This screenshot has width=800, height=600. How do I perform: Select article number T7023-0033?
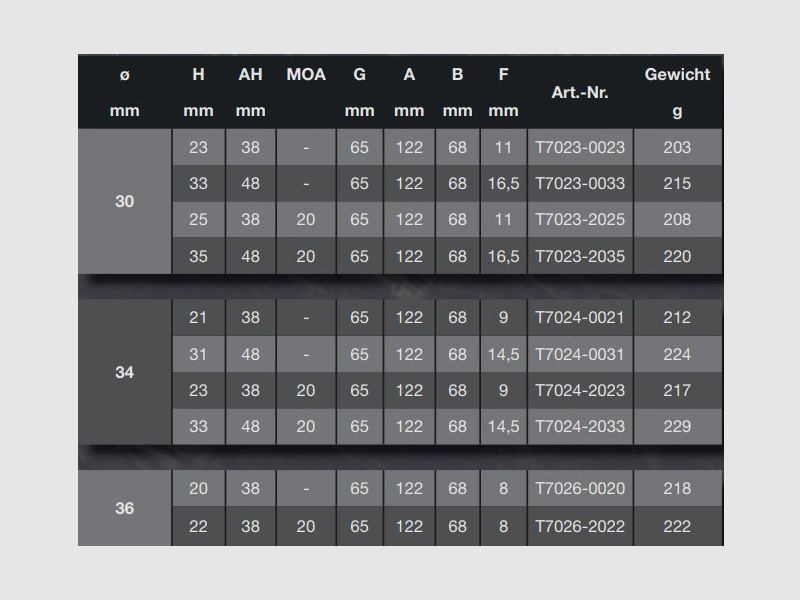(580, 184)
